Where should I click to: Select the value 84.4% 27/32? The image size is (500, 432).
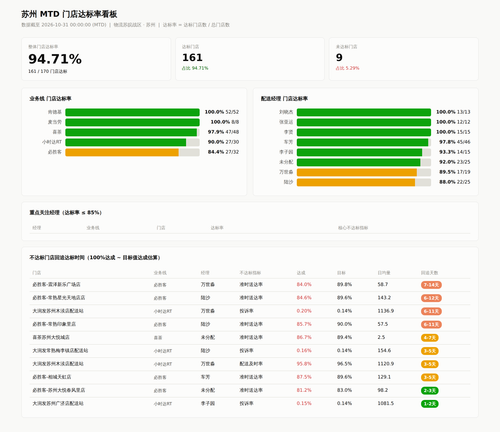pyautogui.click(x=223, y=152)
